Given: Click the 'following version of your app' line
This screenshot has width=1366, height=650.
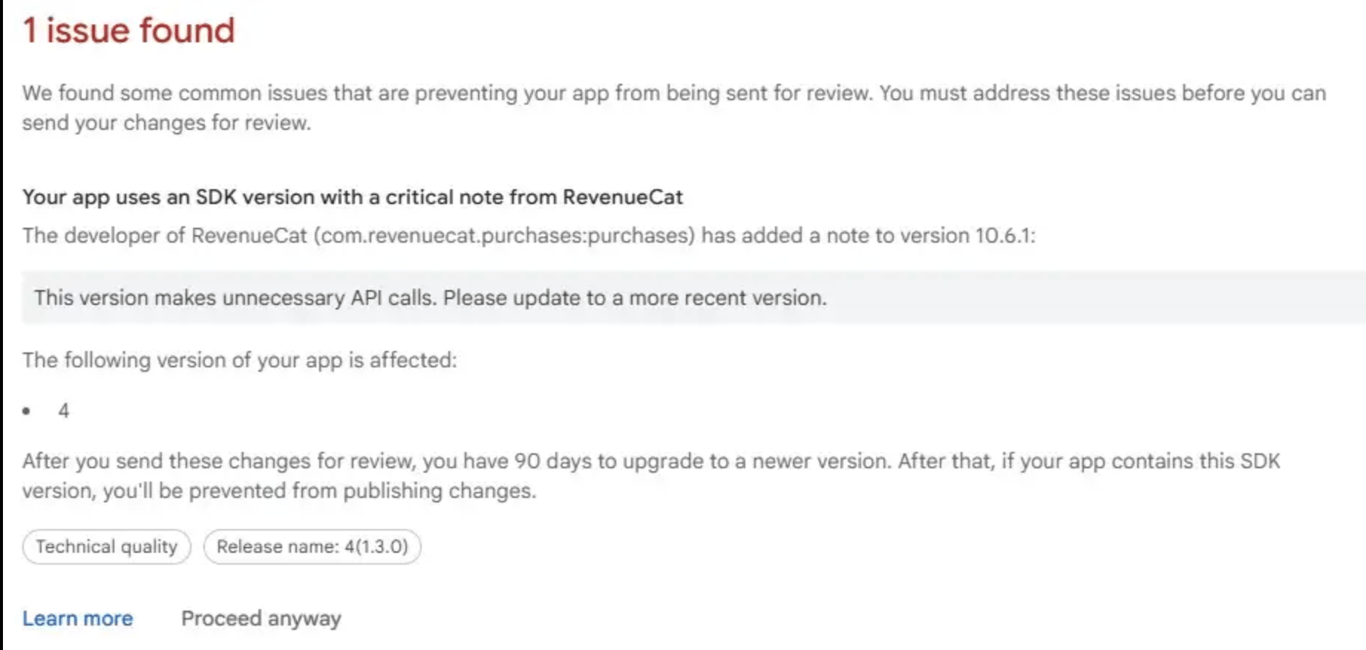Looking at the screenshot, I should click(239, 360).
